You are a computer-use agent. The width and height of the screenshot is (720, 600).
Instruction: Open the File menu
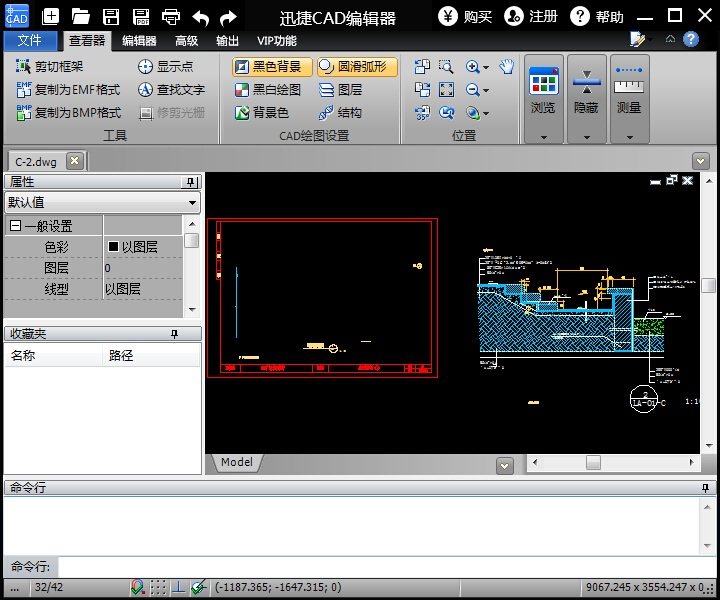pos(30,41)
